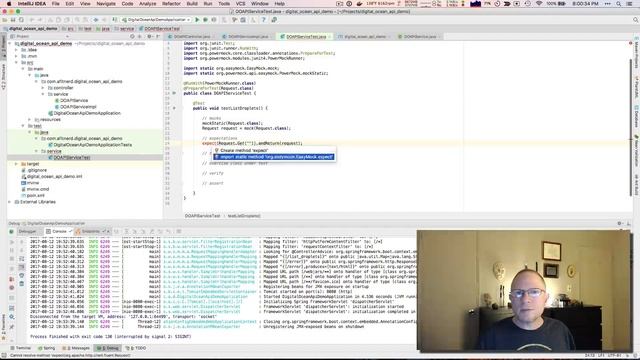Click the green Run button in toolbar

click(x=198, y=20)
